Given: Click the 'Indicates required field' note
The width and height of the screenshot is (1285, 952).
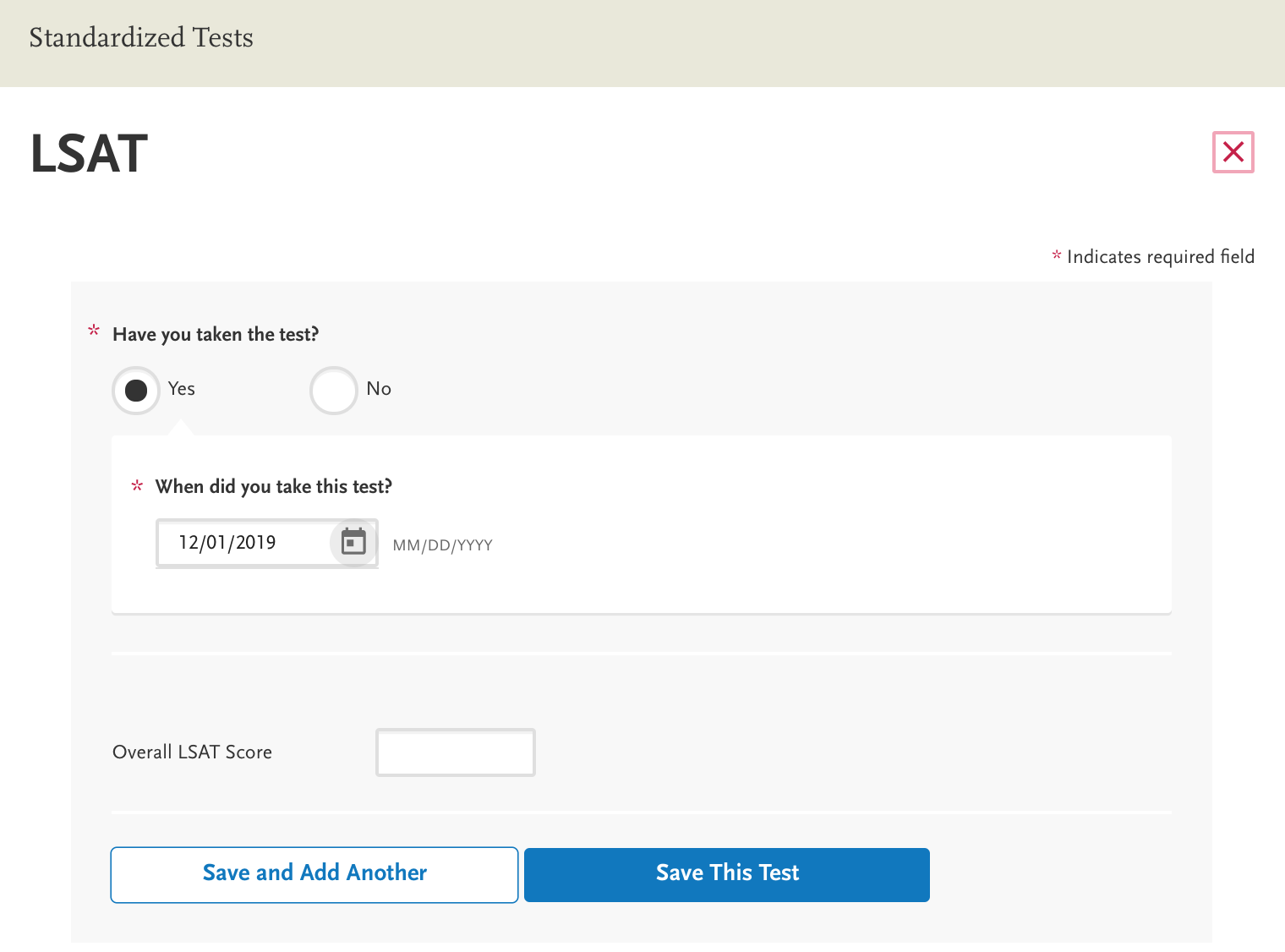Looking at the screenshot, I should click(x=1160, y=257).
